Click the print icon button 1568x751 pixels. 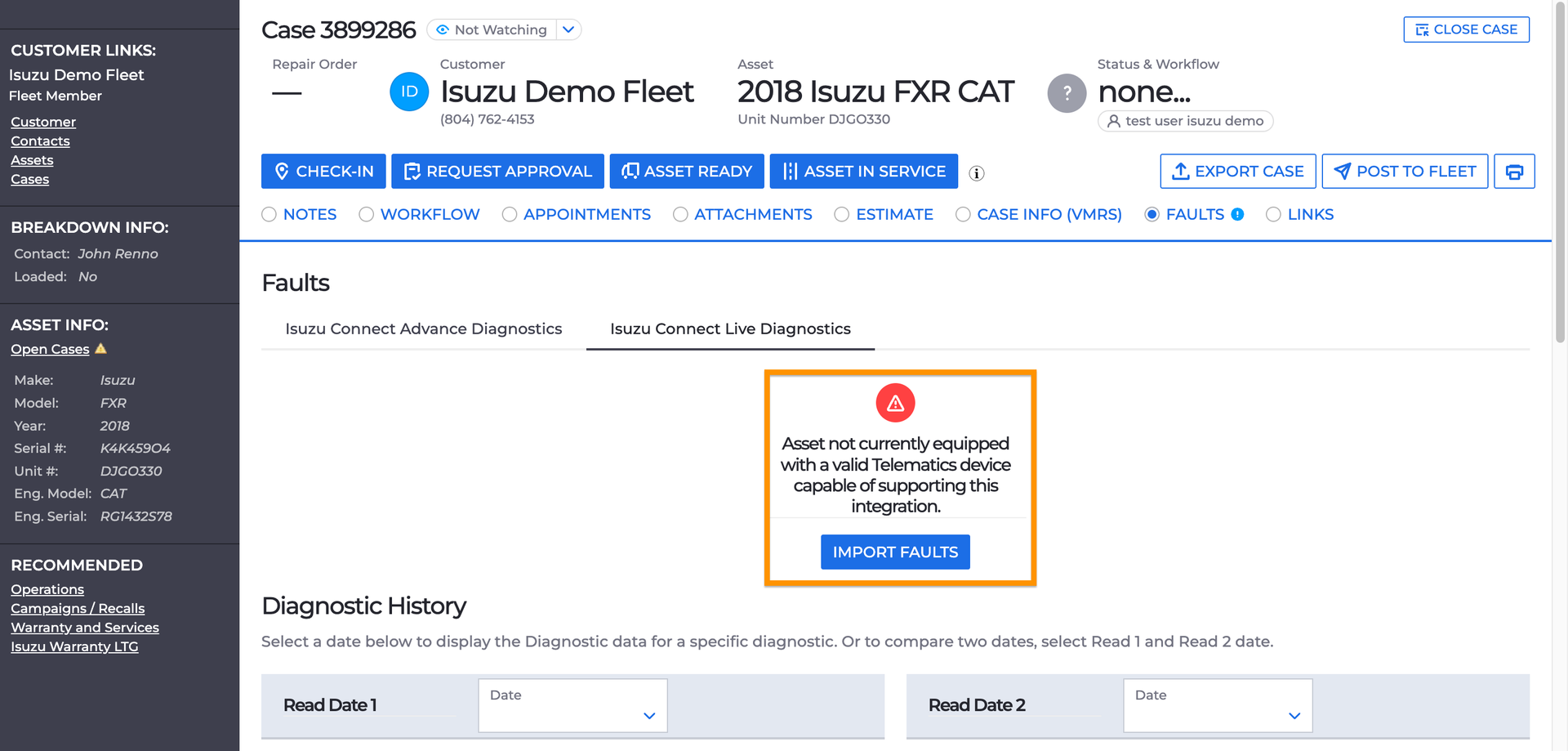1514,172
